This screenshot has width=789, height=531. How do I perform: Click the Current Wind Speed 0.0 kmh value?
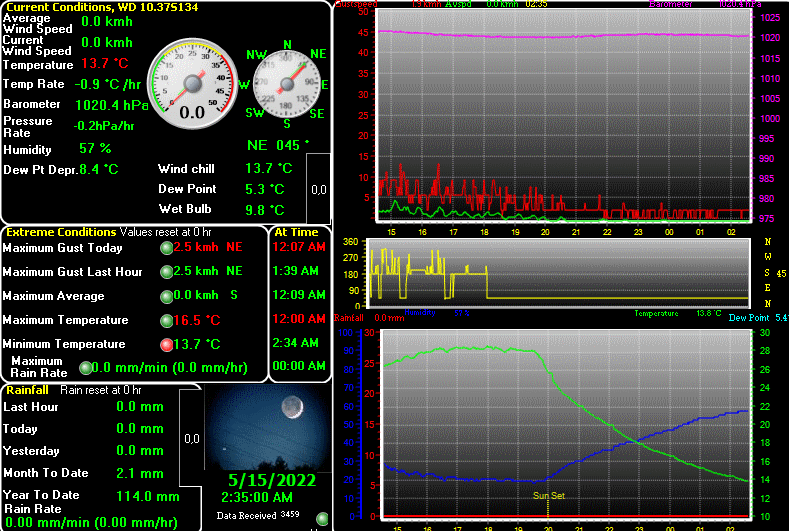[x=107, y=43]
